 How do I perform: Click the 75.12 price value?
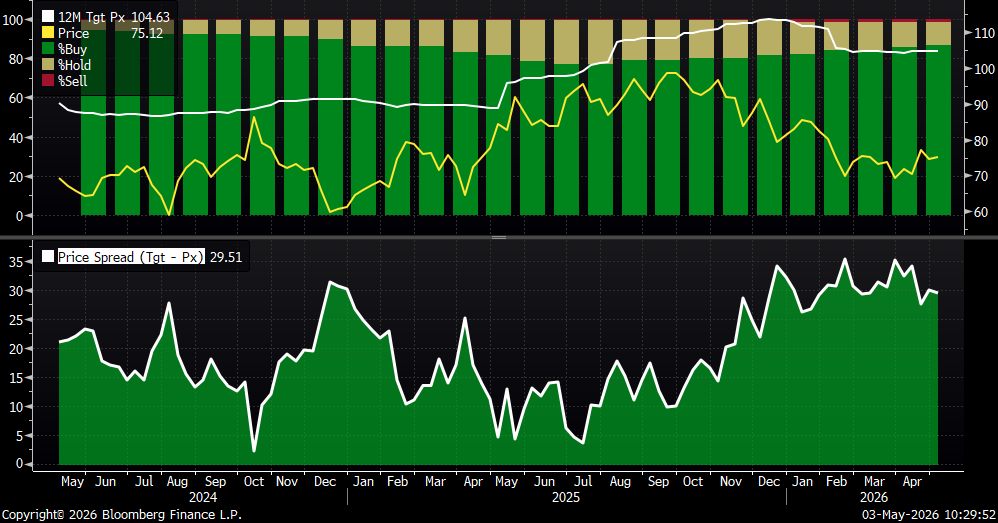146,33
